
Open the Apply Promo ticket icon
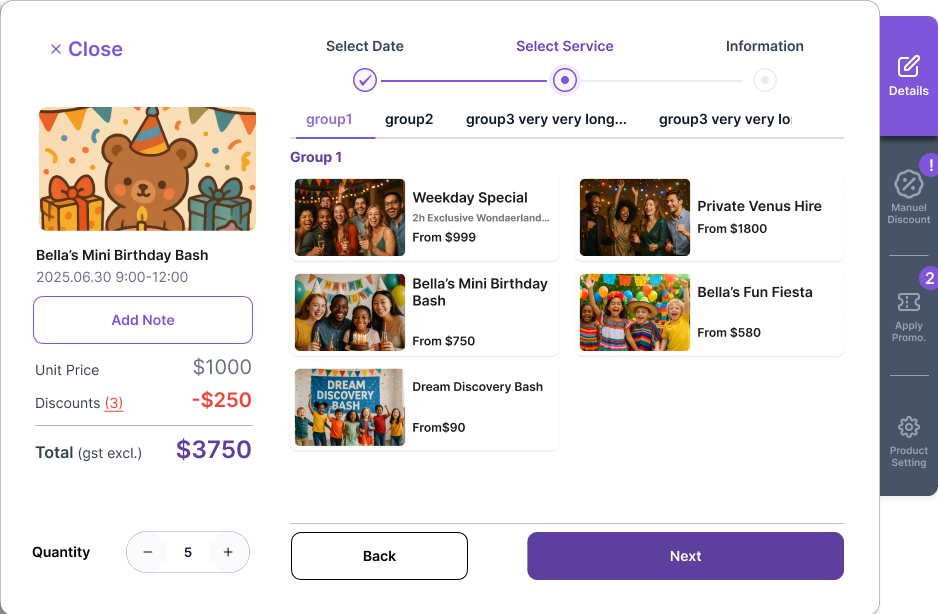[x=908, y=302]
